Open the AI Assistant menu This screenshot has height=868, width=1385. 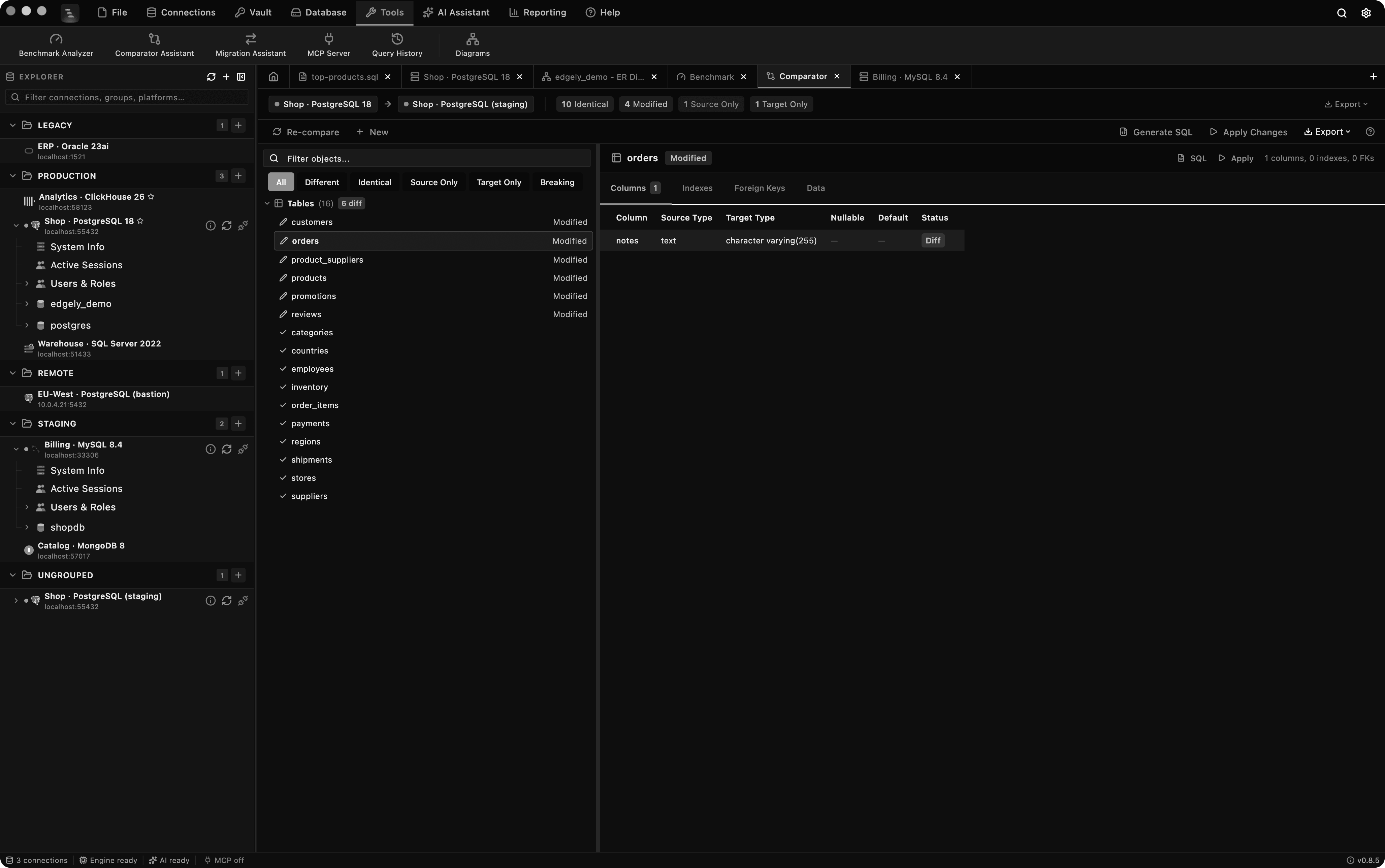456,13
